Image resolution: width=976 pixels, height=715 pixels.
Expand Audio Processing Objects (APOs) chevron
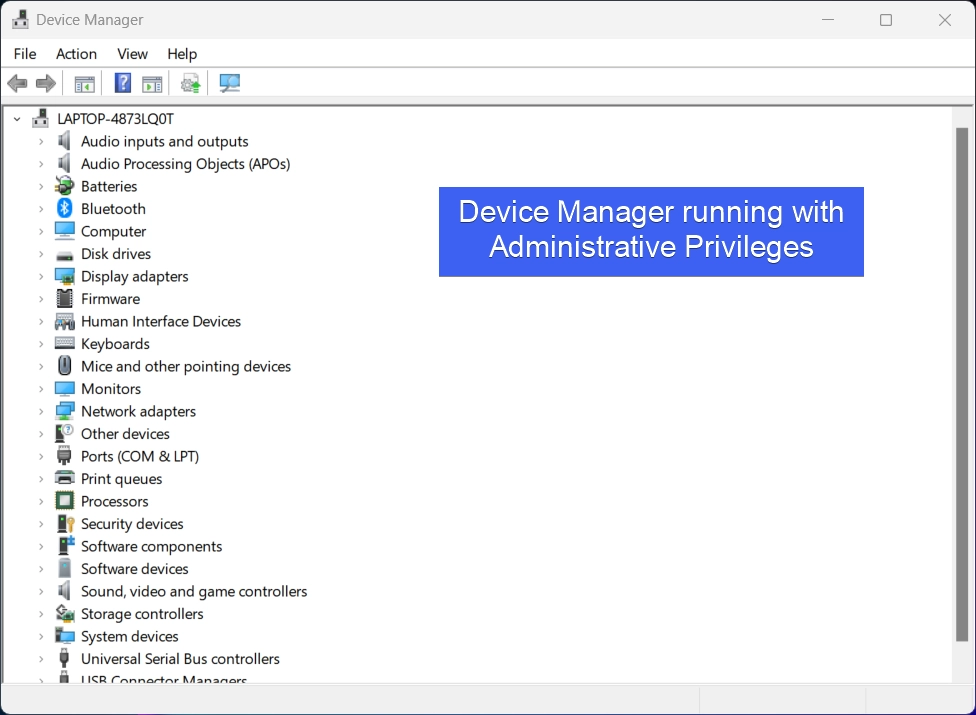[41, 164]
